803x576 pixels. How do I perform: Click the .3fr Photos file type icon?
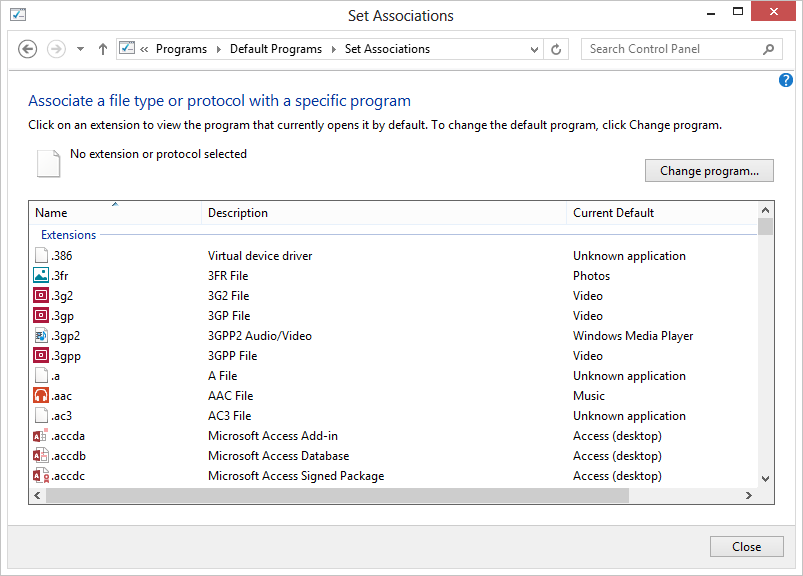pos(41,275)
